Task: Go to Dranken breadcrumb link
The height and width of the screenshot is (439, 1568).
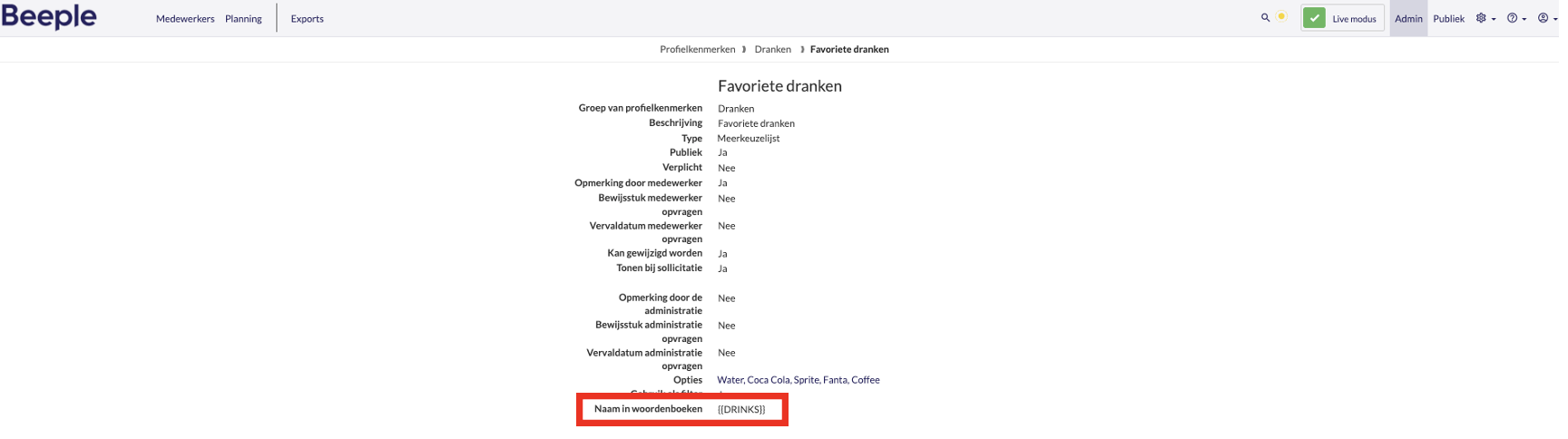Action: [x=772, y=49]
